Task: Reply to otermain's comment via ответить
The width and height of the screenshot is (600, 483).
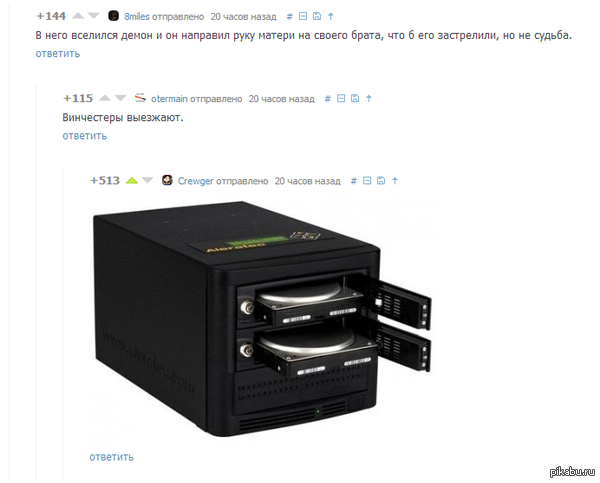Action: click(85, 136)
